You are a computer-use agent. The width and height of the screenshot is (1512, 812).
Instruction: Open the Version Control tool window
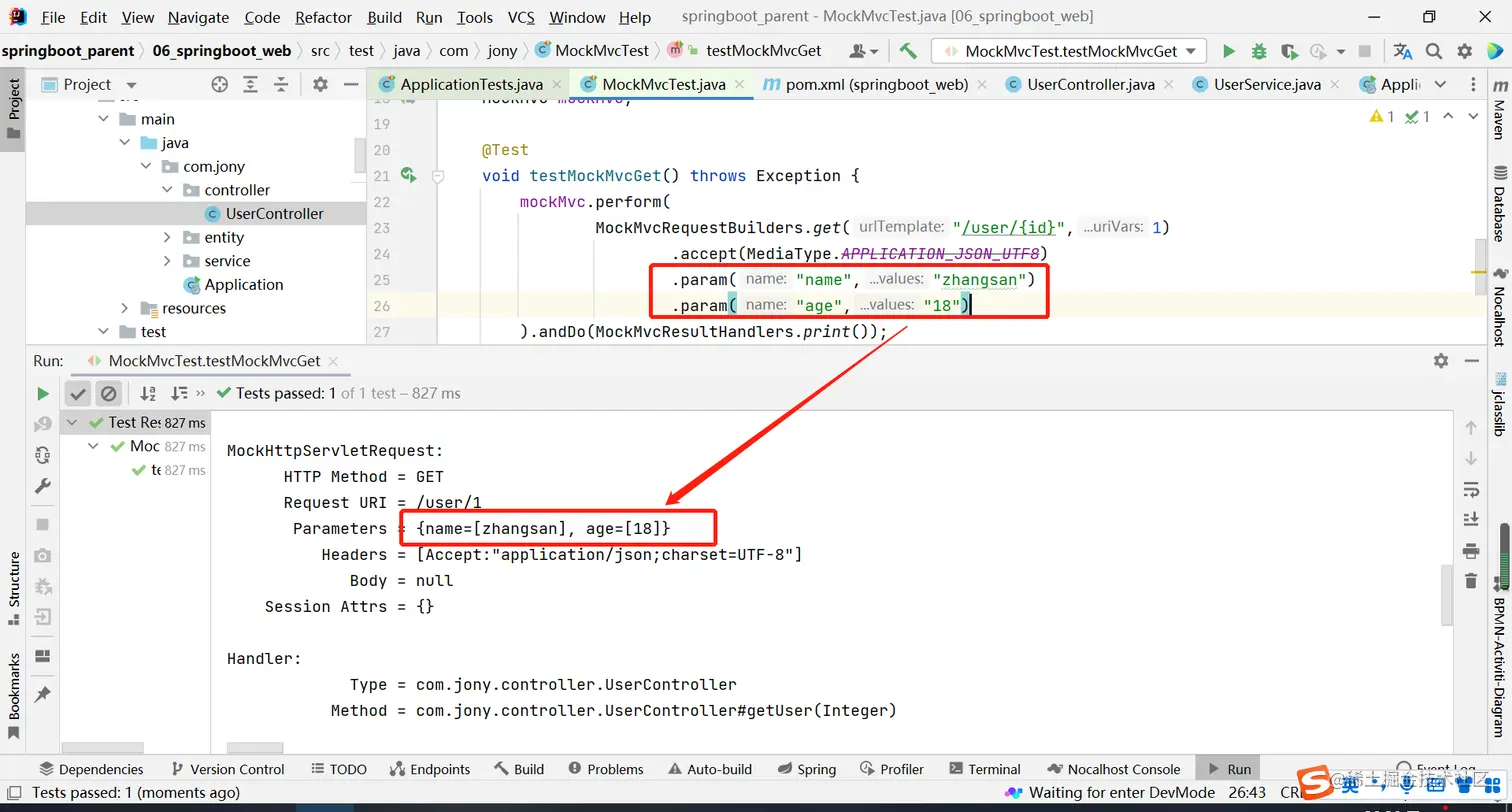pyautogui.click(x=227, y=769)
